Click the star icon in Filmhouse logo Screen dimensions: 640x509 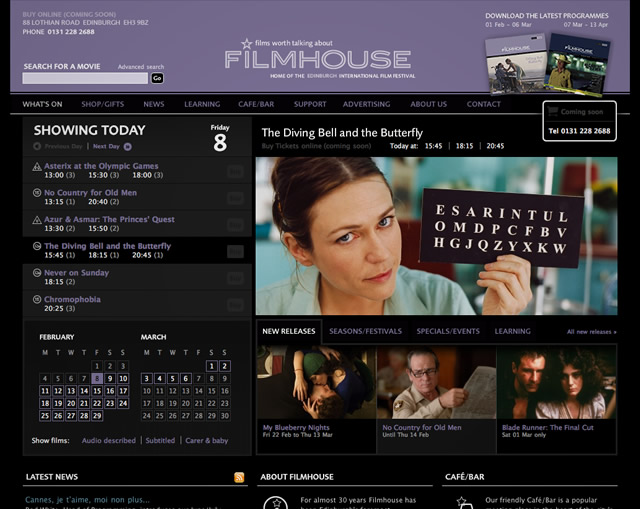[247, 43]
